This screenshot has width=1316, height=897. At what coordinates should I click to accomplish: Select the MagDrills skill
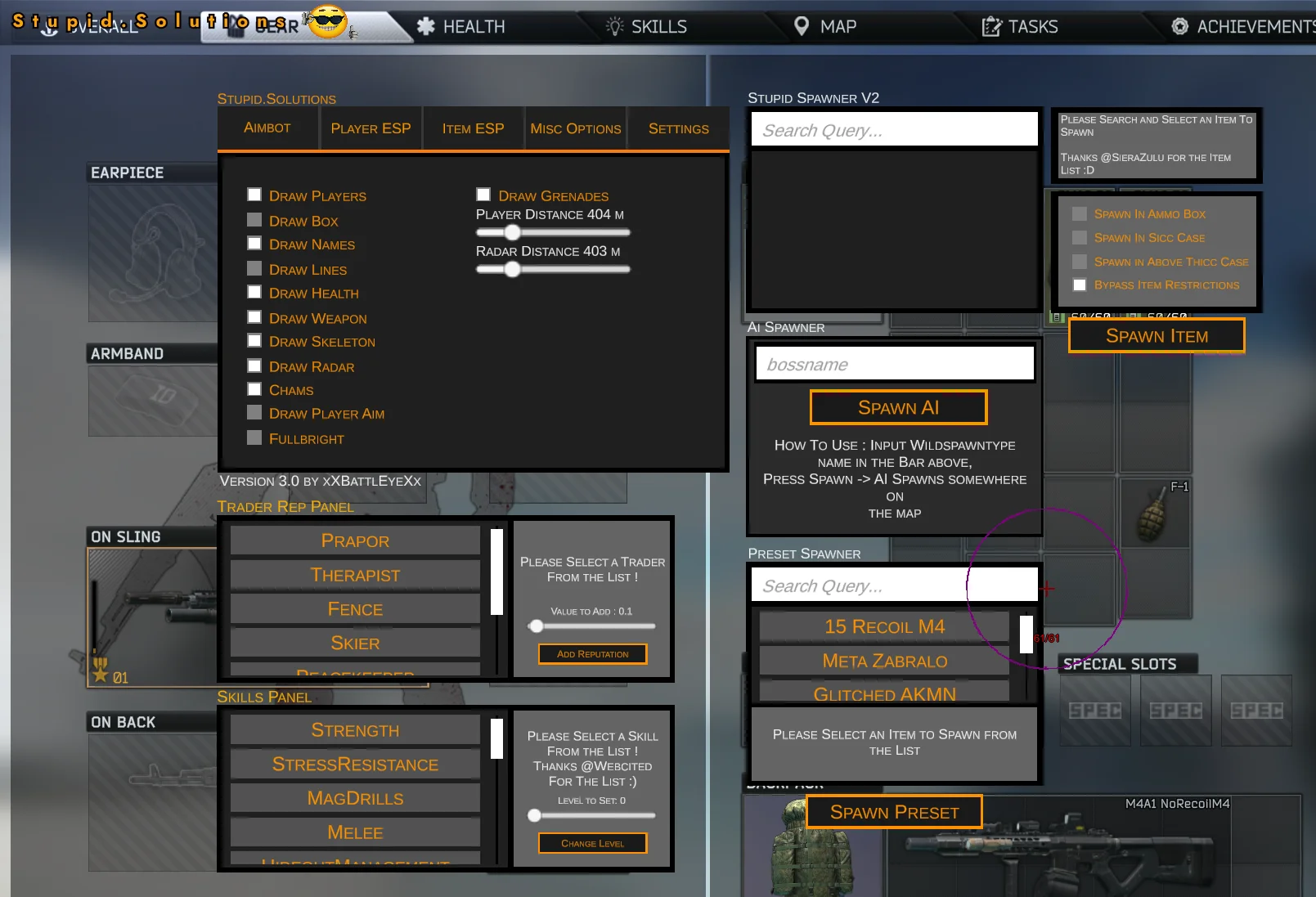coord(355,798)
